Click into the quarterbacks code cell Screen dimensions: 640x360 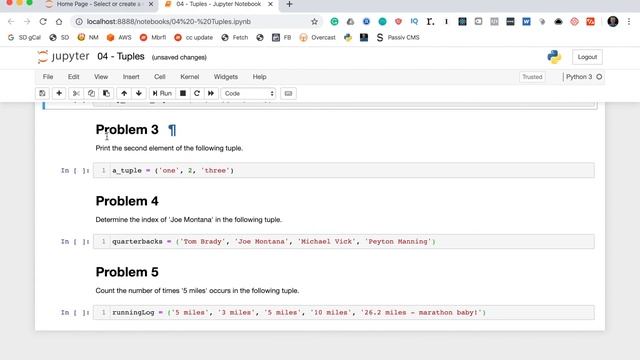point(343,242)
